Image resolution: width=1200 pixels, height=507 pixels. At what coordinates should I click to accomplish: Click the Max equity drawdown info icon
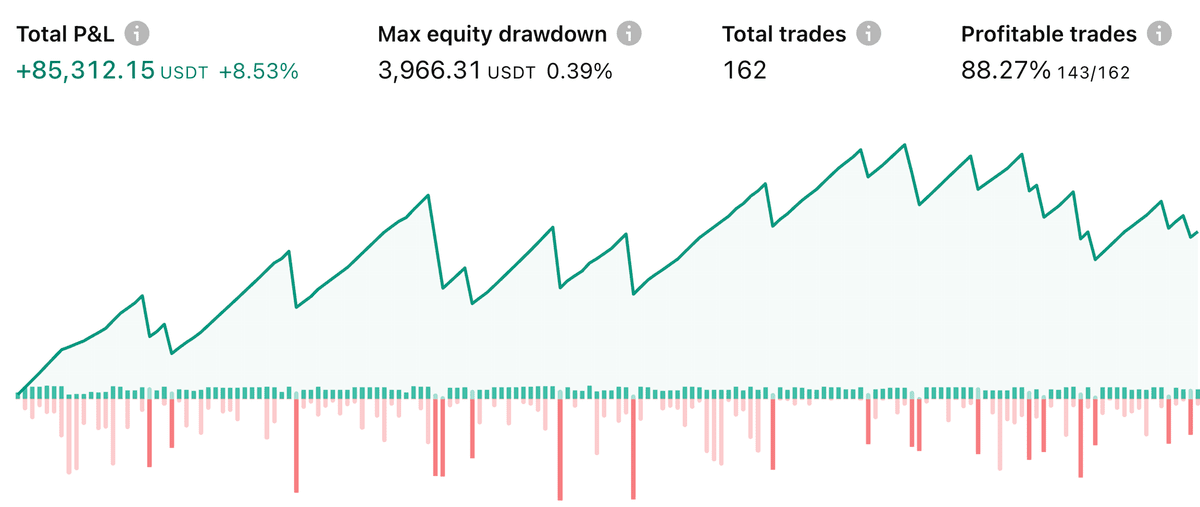click(x=629, y=34)
